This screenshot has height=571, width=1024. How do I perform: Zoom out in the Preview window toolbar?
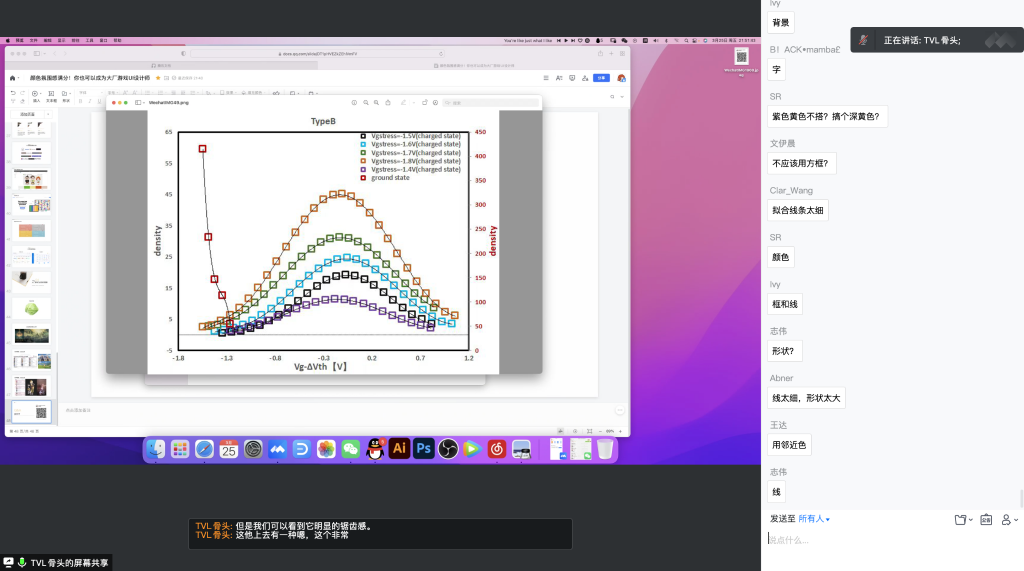366,103
